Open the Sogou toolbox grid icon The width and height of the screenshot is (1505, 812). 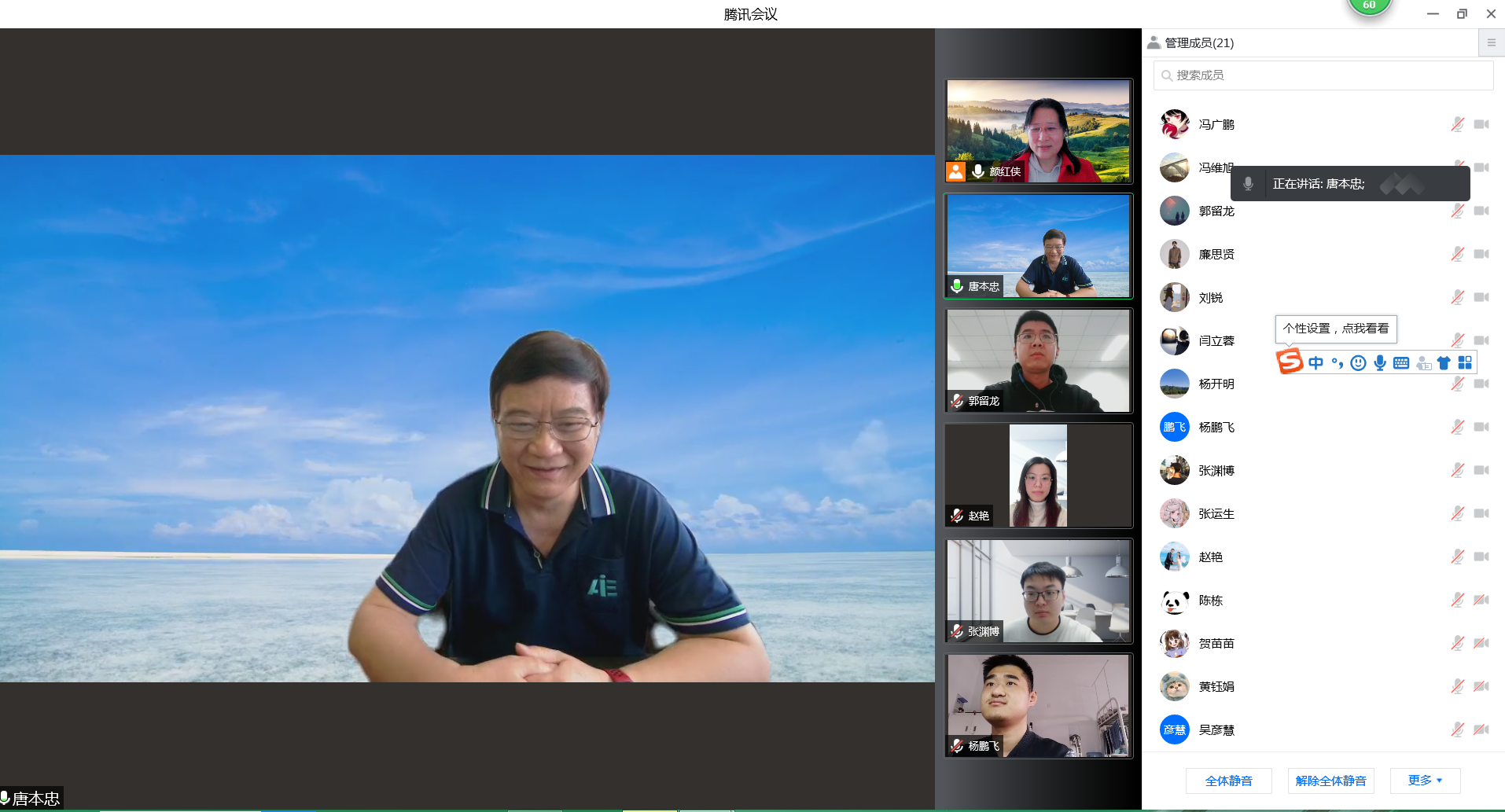[1465, 362]
